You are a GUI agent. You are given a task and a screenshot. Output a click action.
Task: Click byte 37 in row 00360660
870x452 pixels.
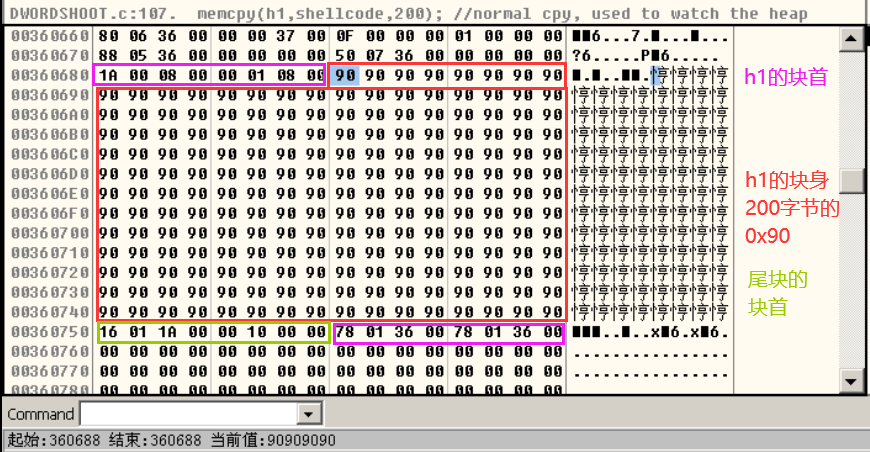tap(286, 36)
